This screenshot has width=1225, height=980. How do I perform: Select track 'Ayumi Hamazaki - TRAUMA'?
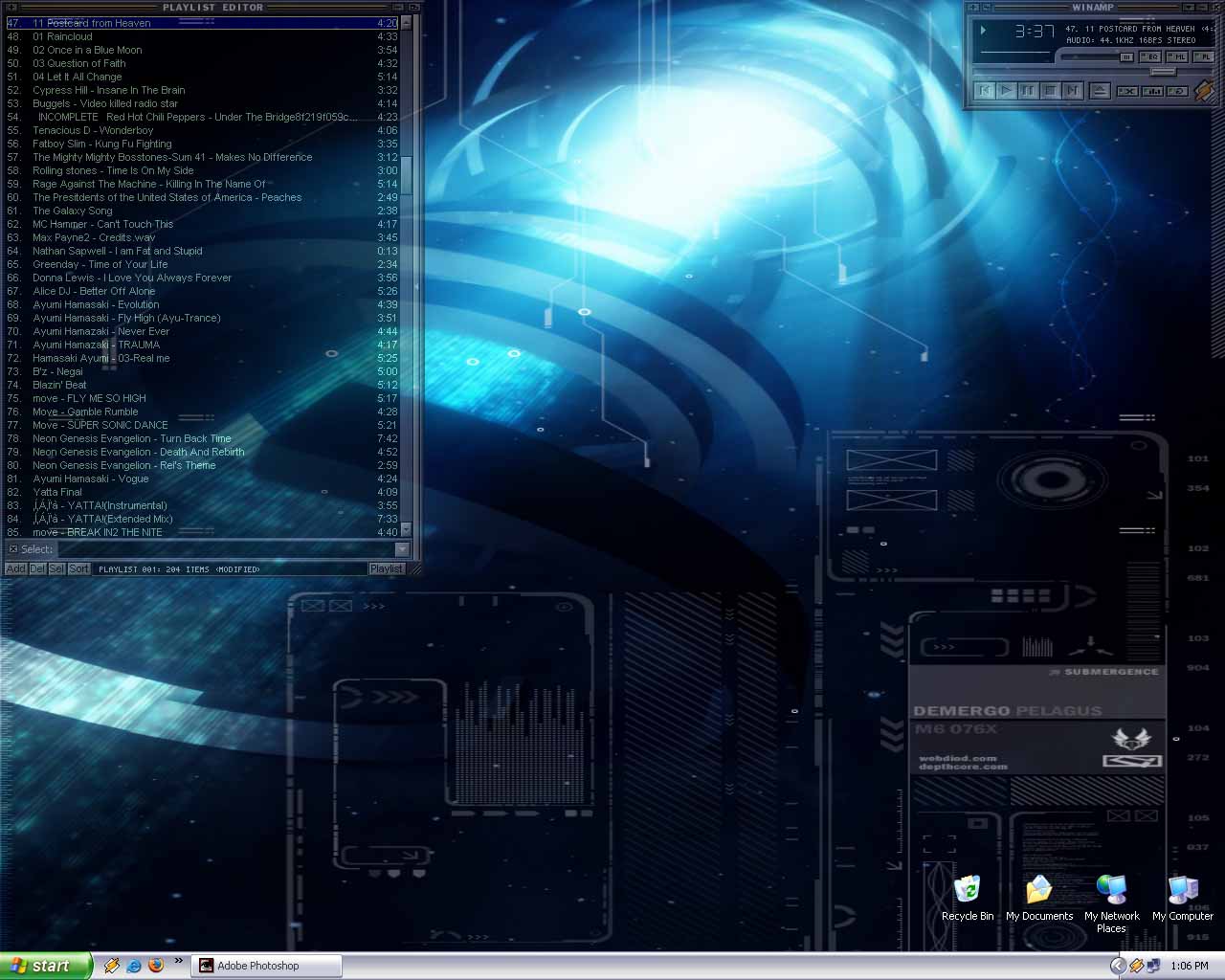coord(202,345)
